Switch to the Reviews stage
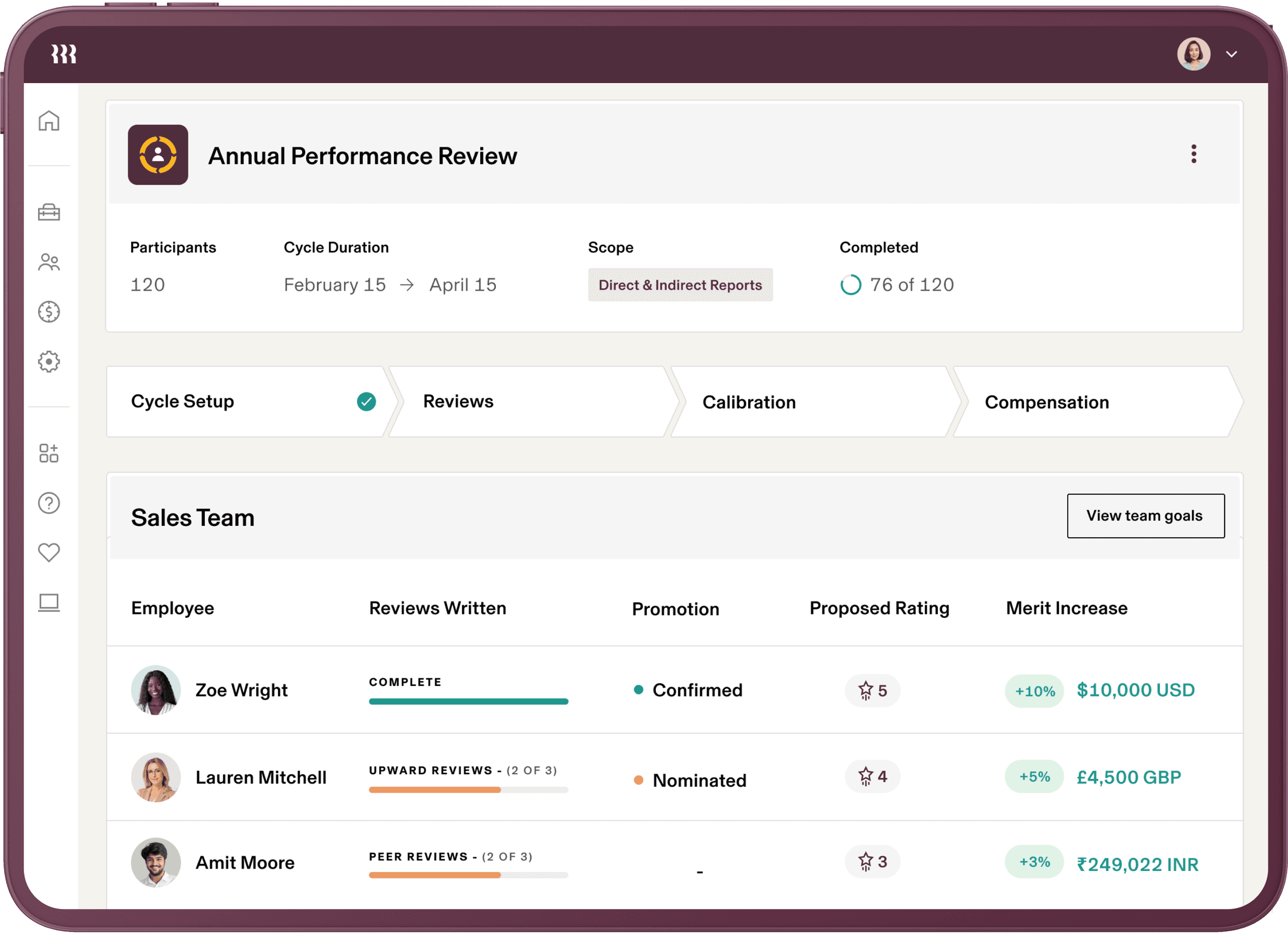Viewport: 1288px width, 933px height. click(x=457, y=402)
